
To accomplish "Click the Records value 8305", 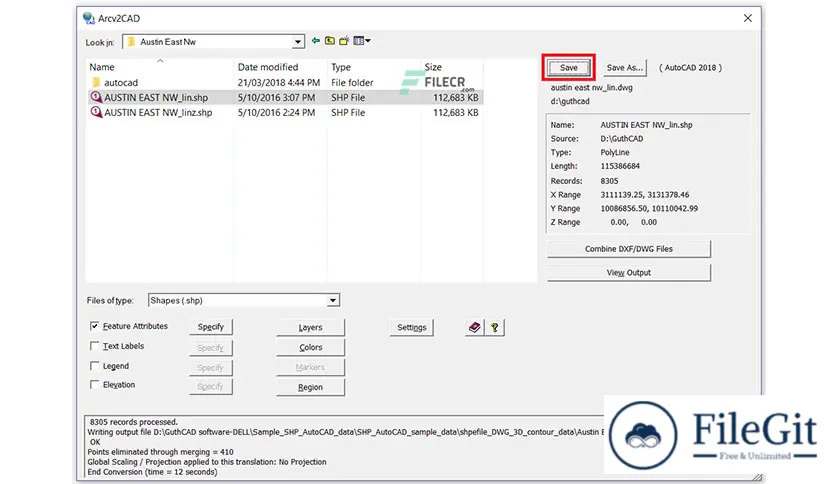I will point(609,181).
